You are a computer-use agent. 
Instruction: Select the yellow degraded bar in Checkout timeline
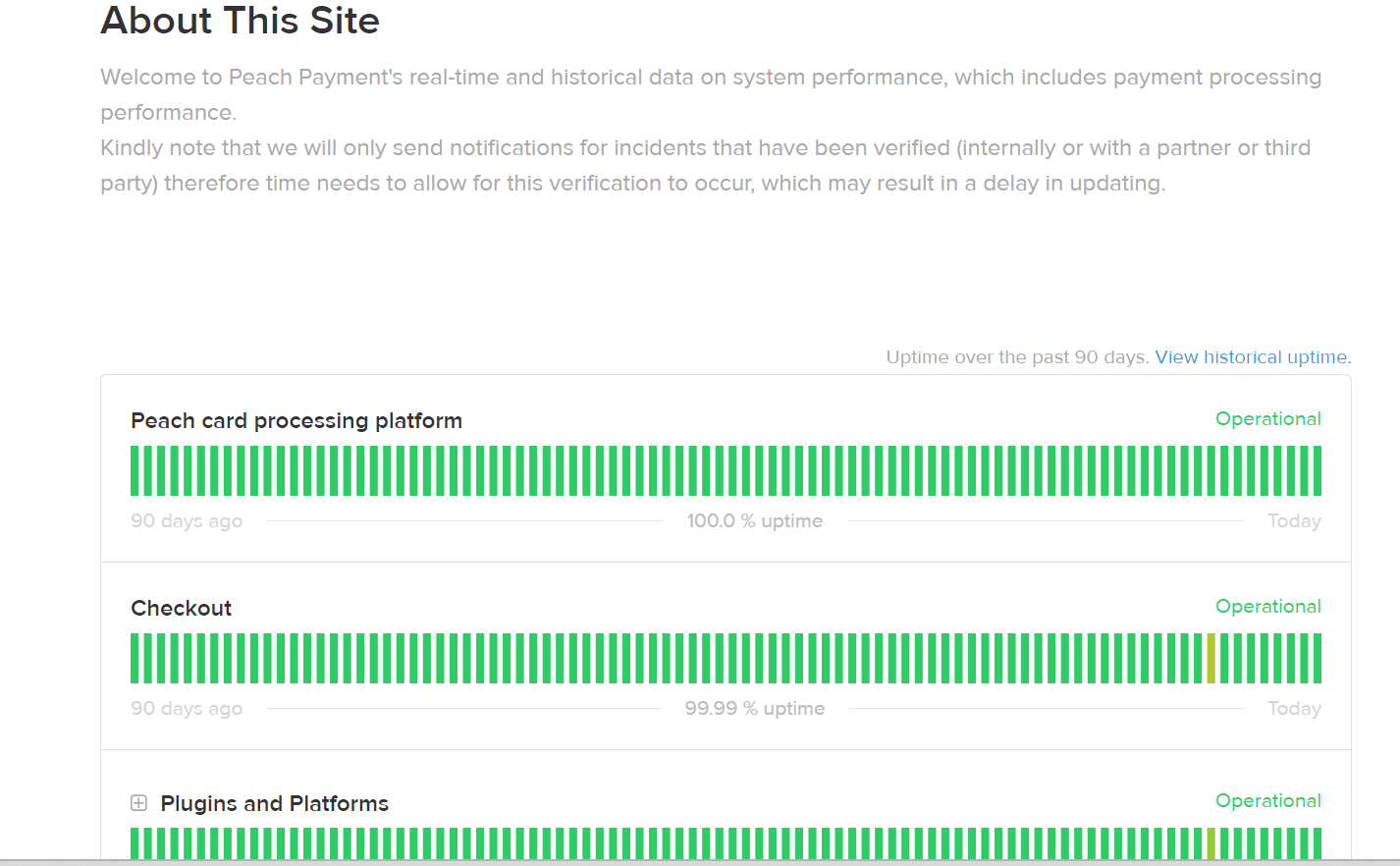click(1211, 658)
